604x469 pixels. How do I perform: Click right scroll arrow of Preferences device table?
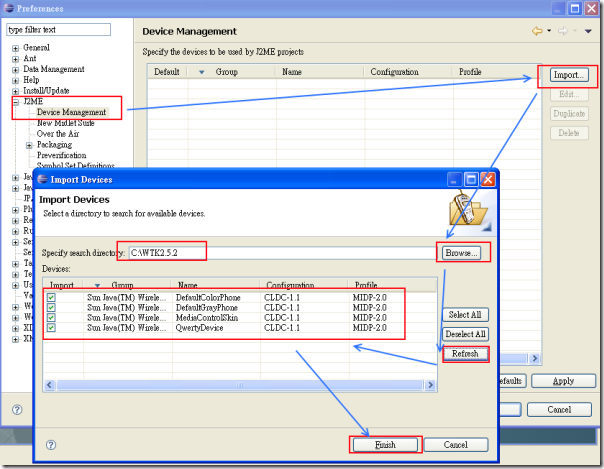(534, 358)
